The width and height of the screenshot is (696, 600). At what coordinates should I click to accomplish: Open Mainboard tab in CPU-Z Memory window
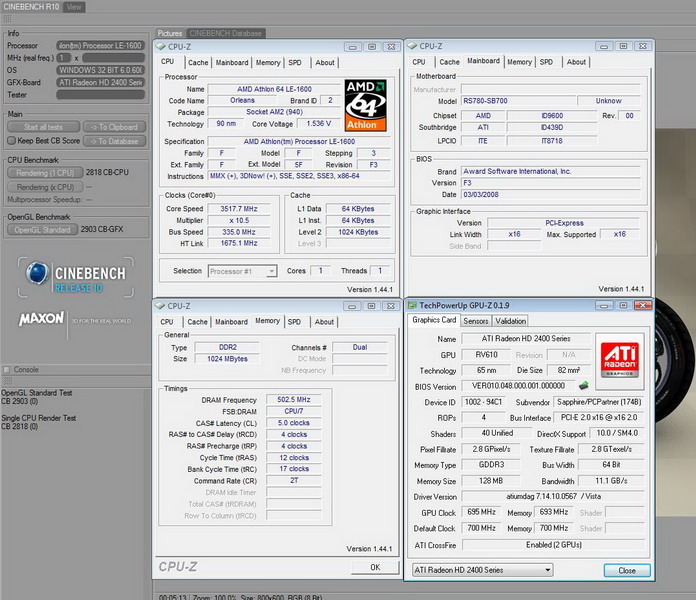tap(231, 322)
